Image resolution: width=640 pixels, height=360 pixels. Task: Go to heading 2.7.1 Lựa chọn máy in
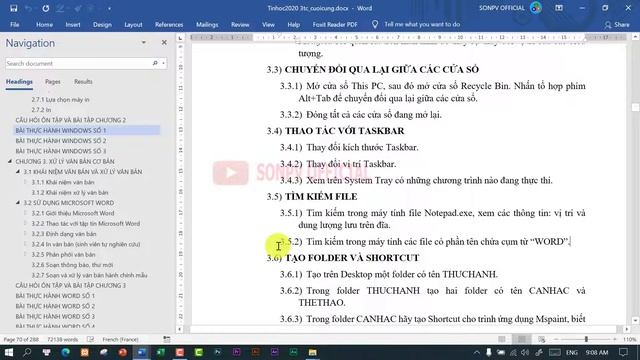pos(60,100)
